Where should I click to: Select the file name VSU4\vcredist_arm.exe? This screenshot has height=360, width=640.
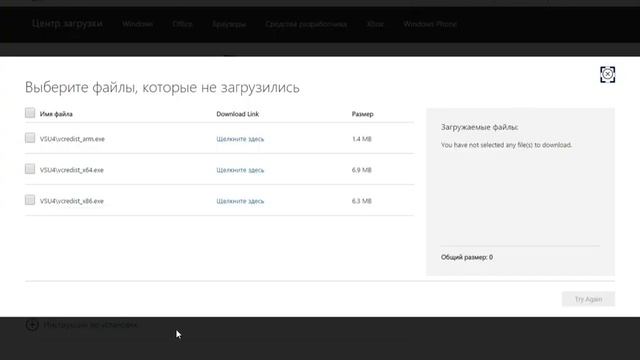click(72, 139)
